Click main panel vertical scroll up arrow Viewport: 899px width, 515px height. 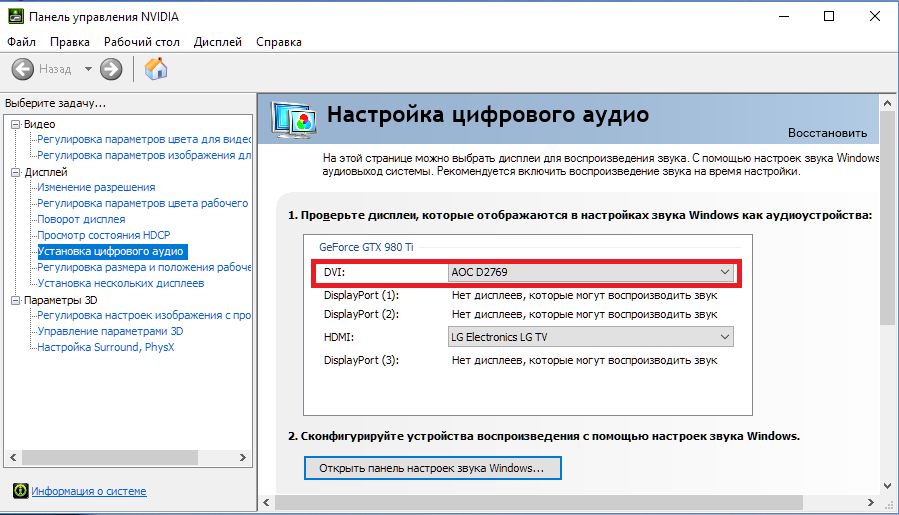(x=888, y=103)
